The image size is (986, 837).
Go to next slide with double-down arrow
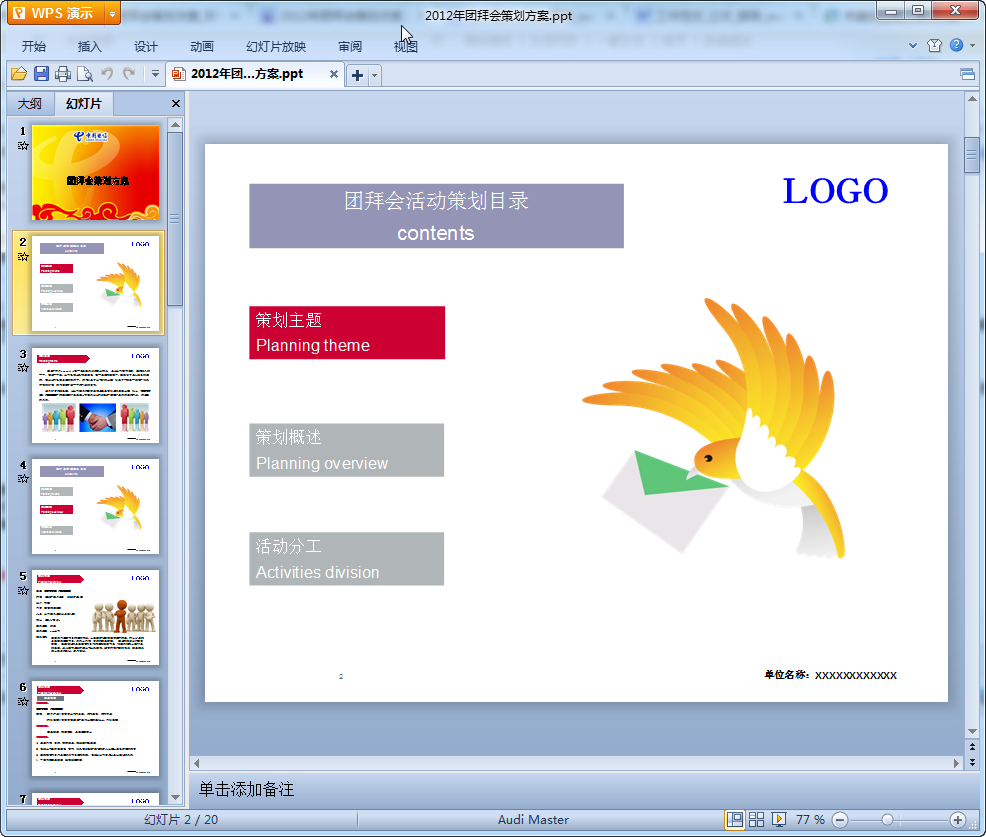972,762
